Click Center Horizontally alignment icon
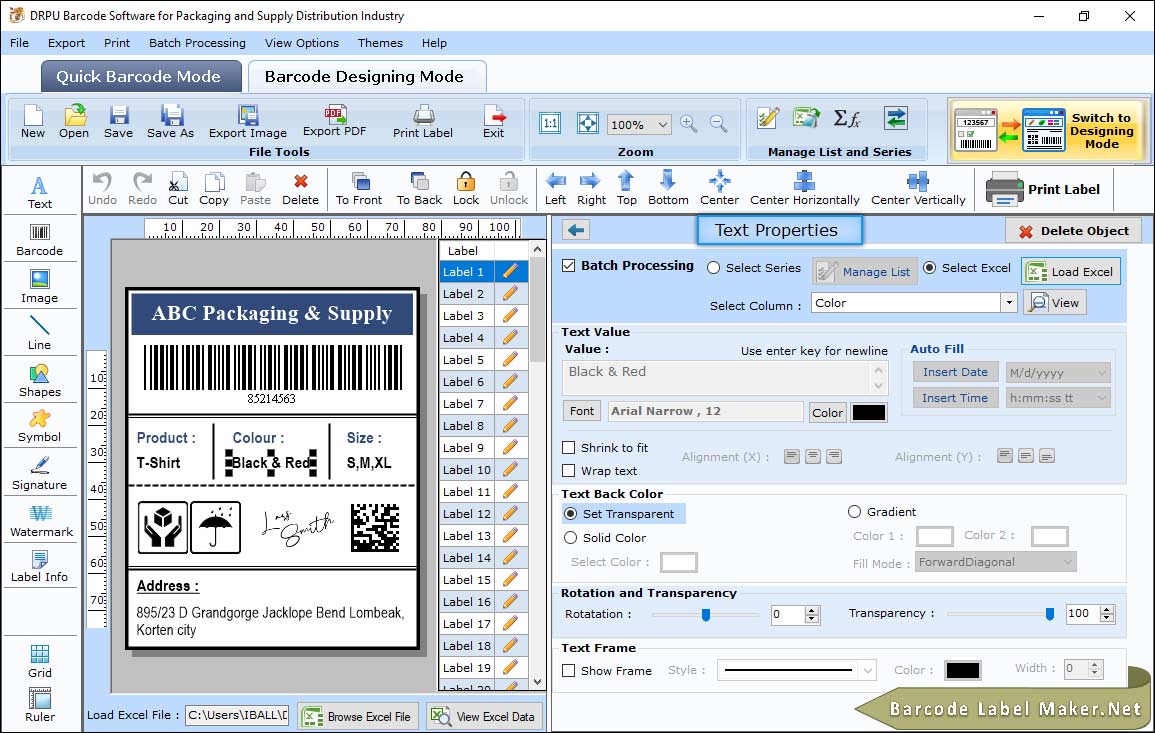 804,189
